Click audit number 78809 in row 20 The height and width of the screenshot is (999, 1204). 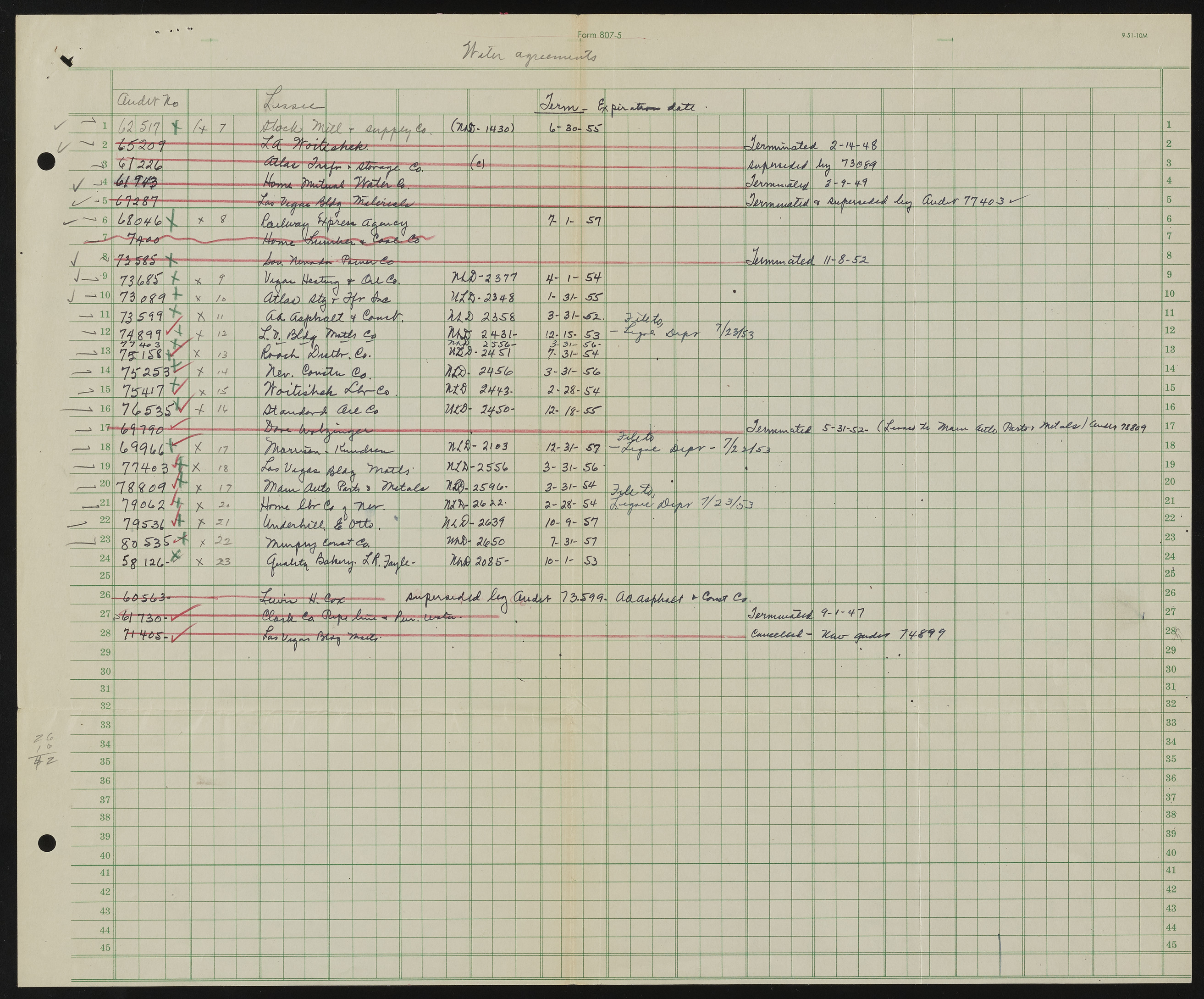(x=141, y=488)
